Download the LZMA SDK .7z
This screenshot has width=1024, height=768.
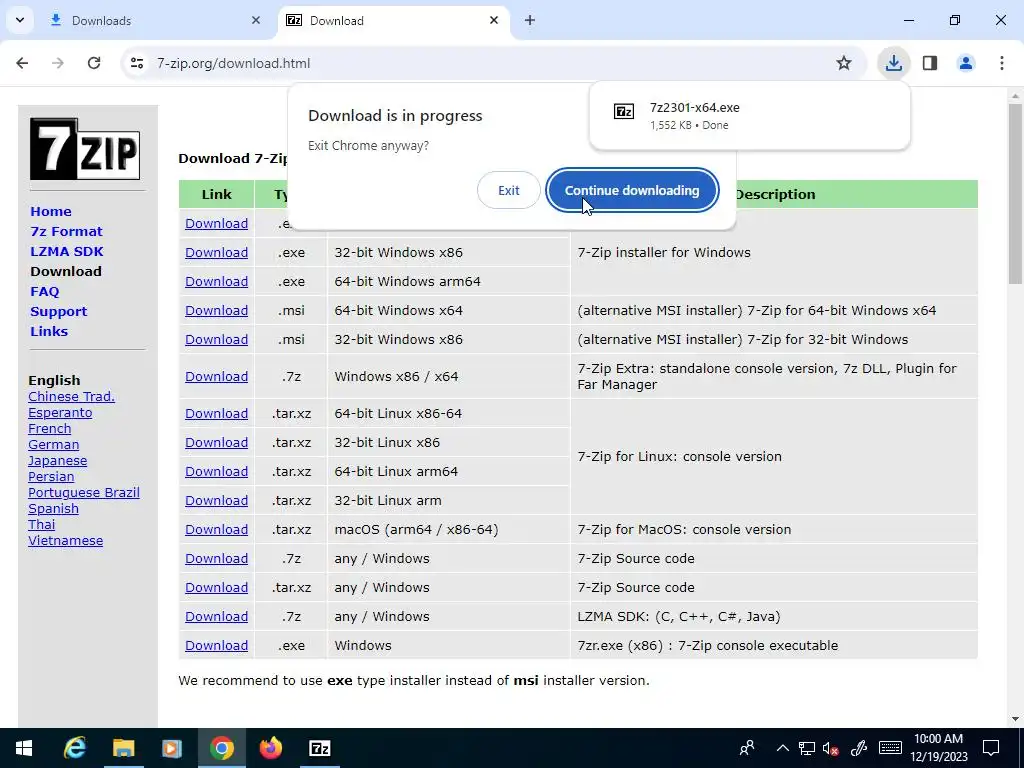[x=216, y=616]
